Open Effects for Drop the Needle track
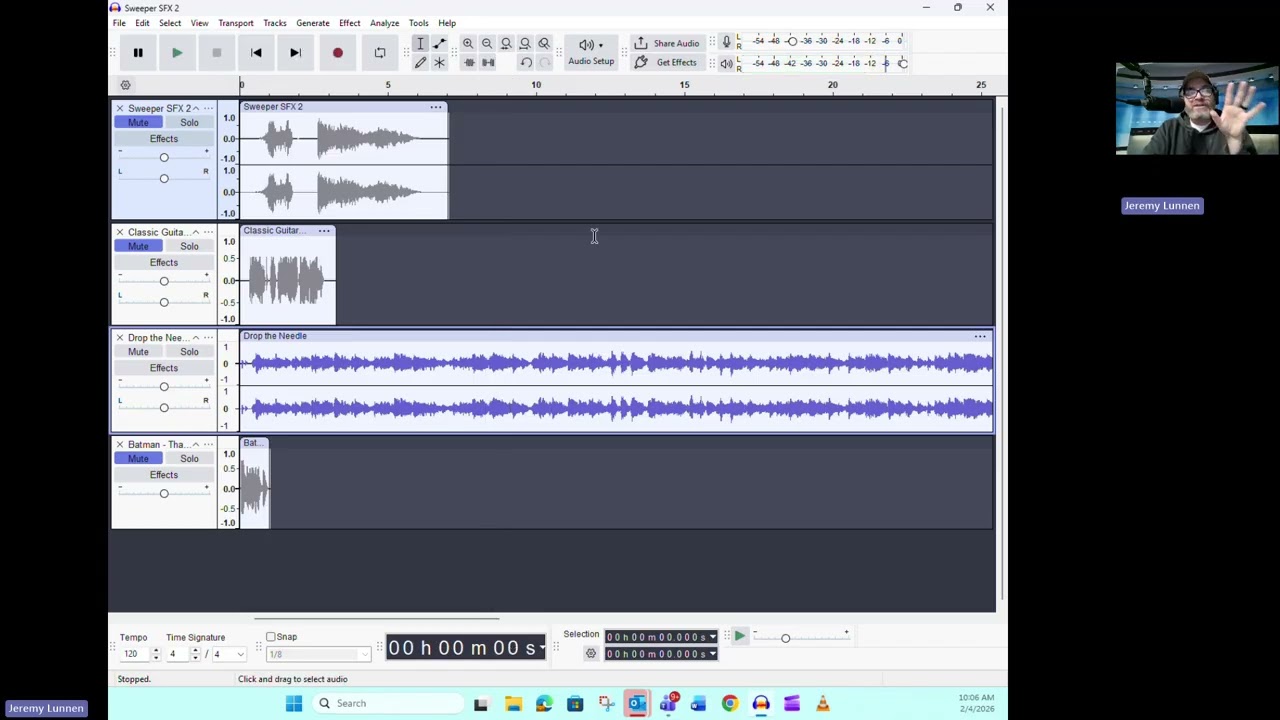The image size is (1280, 720). coord(164,368)
